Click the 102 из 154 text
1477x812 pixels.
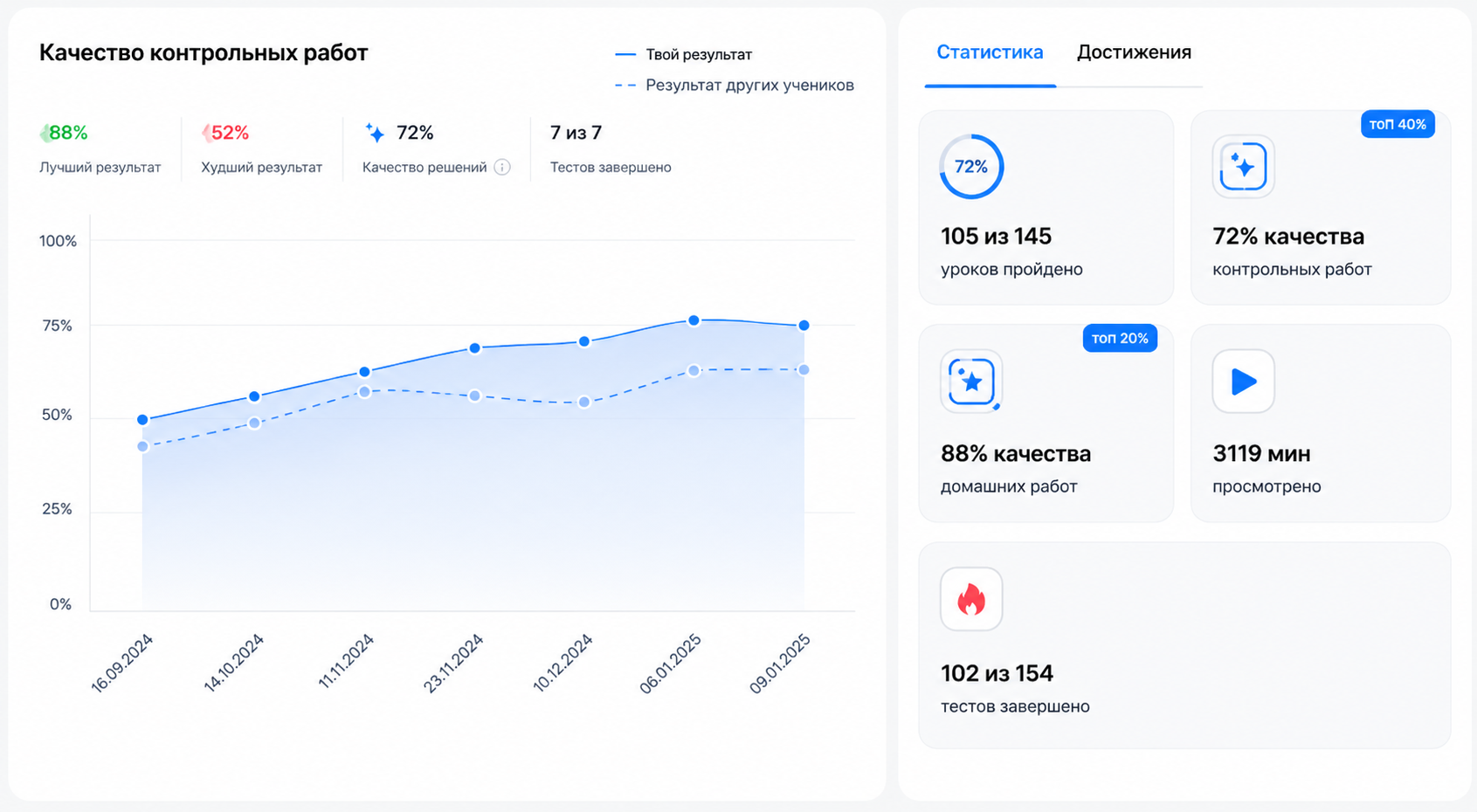[x=997, y=673]
